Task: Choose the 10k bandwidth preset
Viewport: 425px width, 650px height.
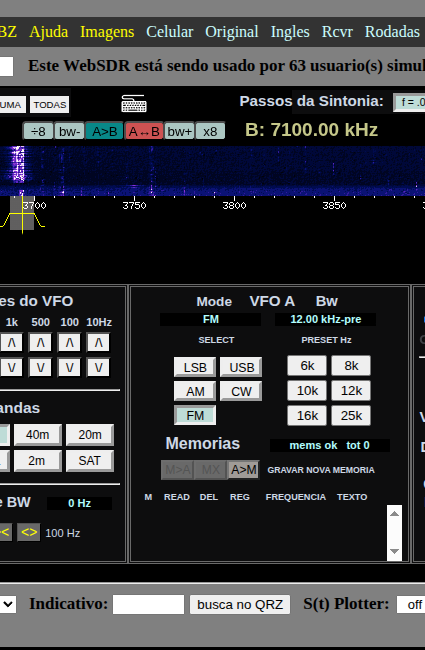Action: tap(307, 391)
